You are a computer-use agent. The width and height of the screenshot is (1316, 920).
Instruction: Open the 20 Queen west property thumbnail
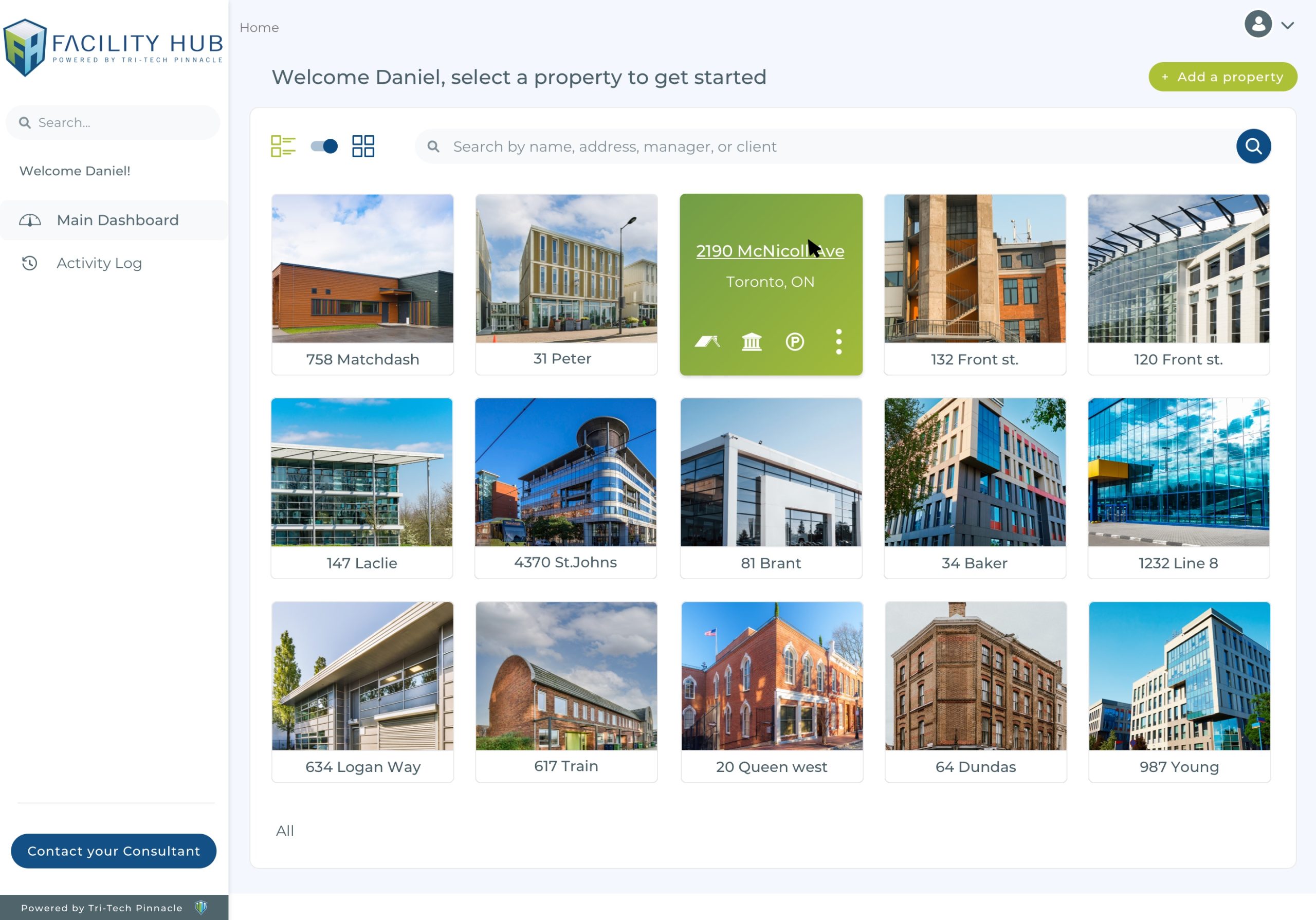point(772,676)
